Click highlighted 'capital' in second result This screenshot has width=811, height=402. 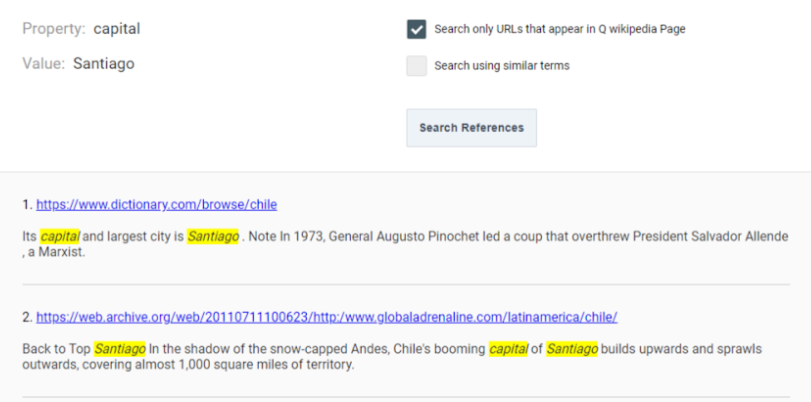(x=508, y=349)
